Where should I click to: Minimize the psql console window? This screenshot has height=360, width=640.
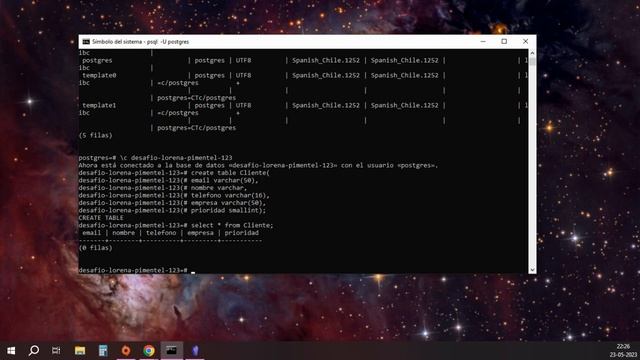click(x=483, y=42)
